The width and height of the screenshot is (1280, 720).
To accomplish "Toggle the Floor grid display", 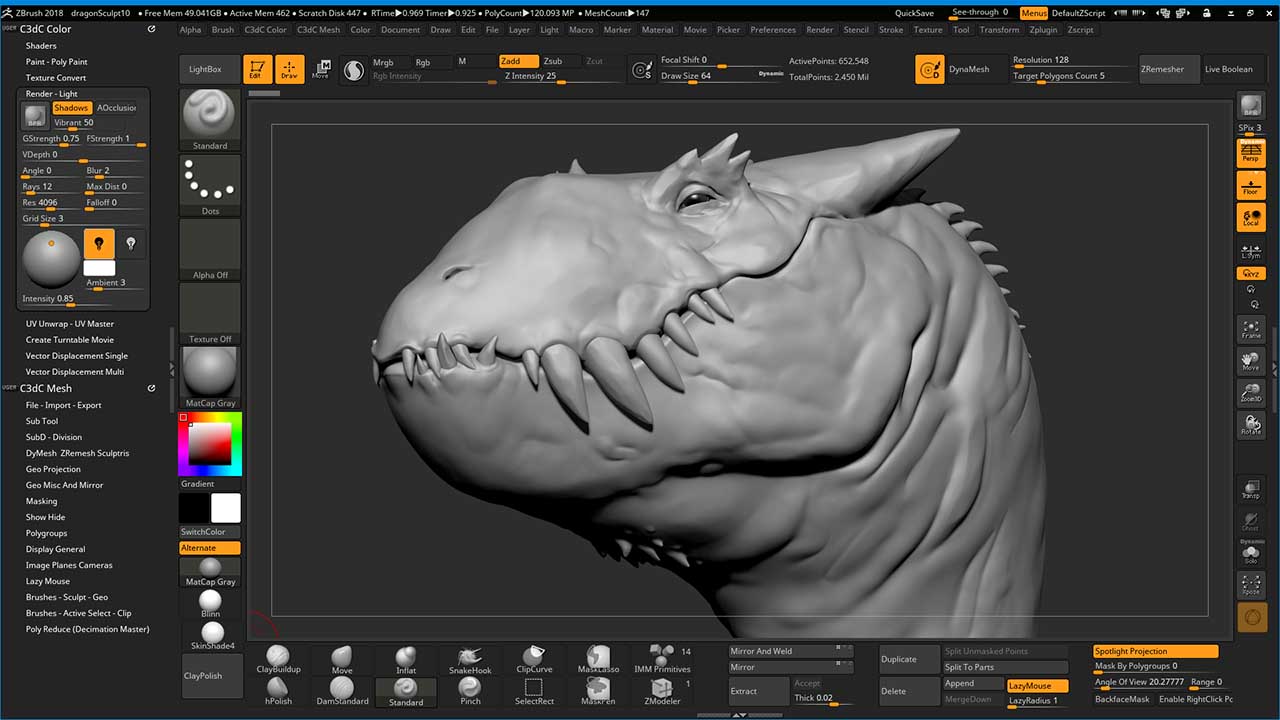I will 1251,185.
